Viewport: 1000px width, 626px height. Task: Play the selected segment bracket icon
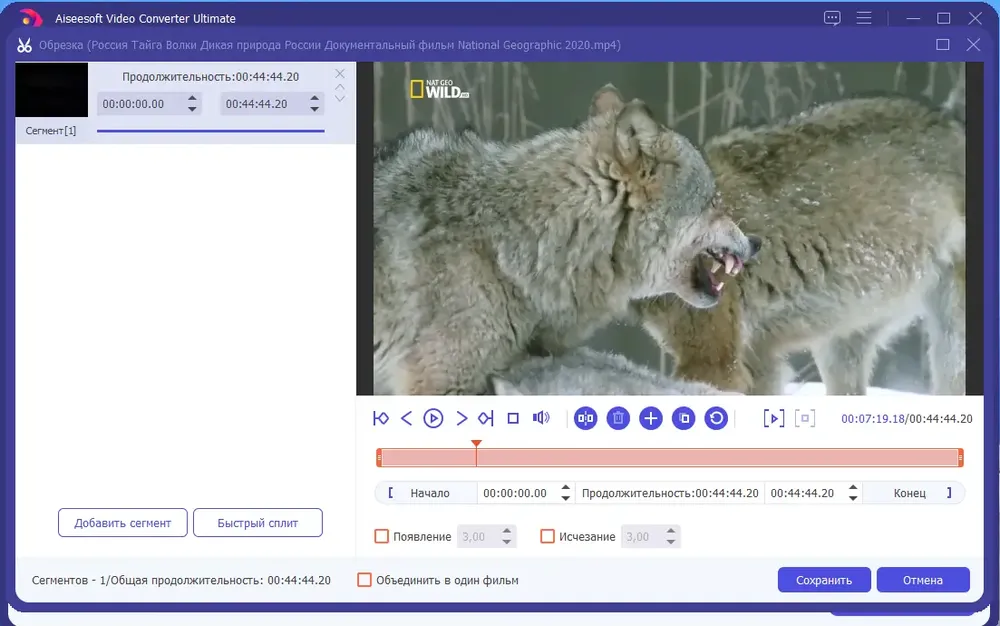[774, 419]
